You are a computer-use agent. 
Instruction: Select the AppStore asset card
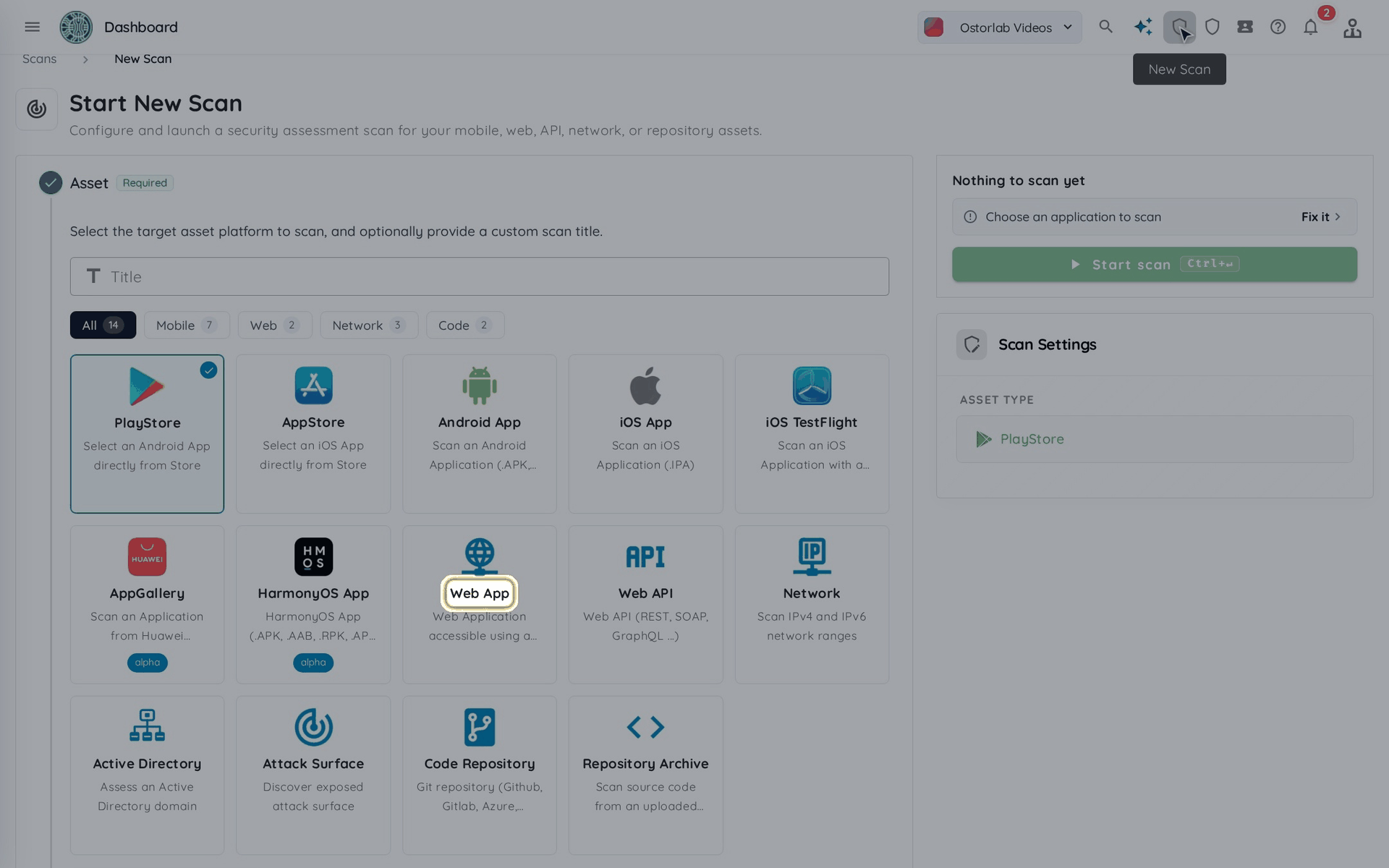[x=313, y=433]
